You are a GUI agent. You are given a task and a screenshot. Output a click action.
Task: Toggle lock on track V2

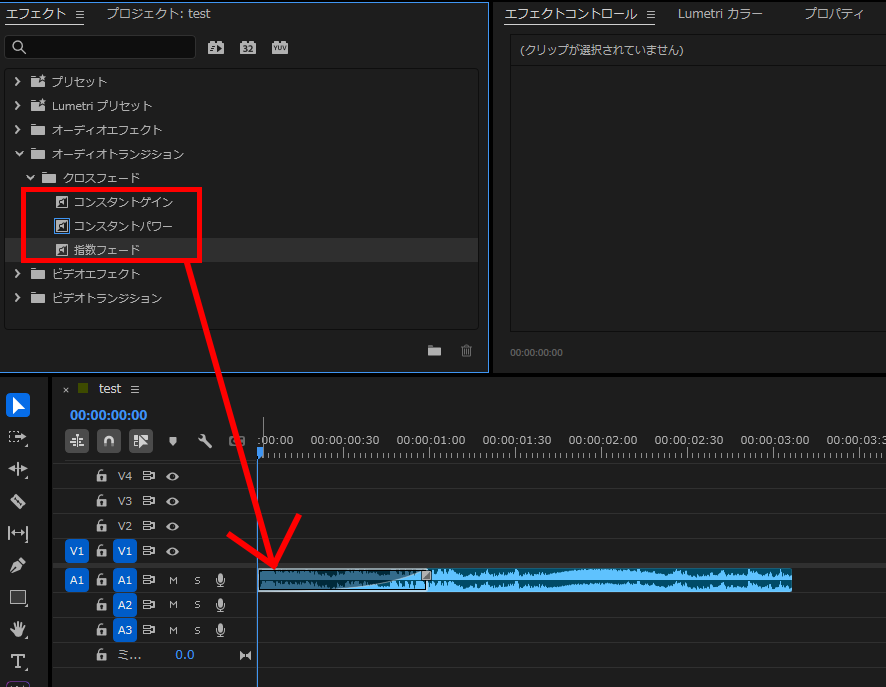click(x=101, y=526)
